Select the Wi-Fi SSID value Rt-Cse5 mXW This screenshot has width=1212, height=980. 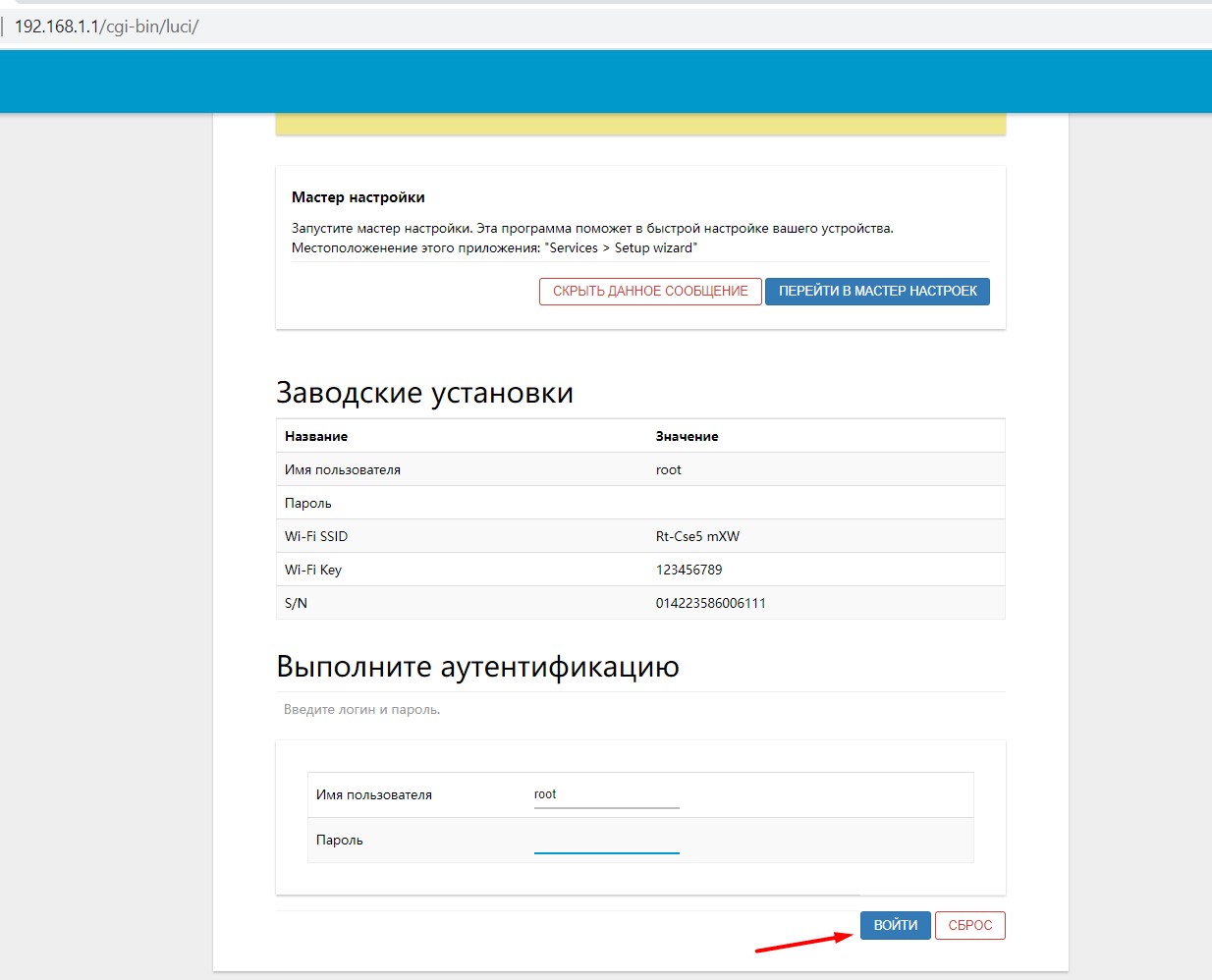tap(697, 536)
